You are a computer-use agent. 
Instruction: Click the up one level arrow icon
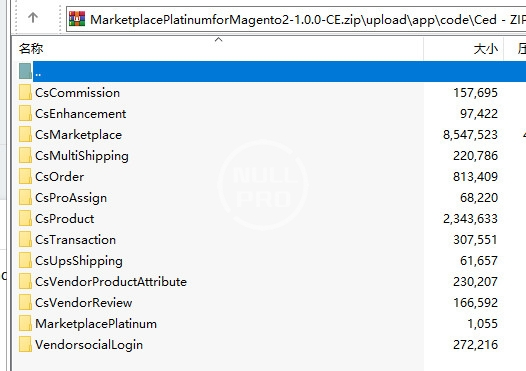click(x=33, y=17)
